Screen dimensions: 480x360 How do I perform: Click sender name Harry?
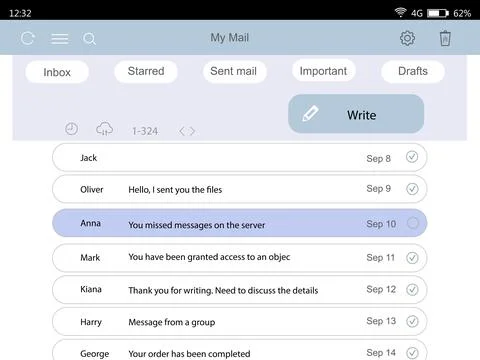(91, 322)
